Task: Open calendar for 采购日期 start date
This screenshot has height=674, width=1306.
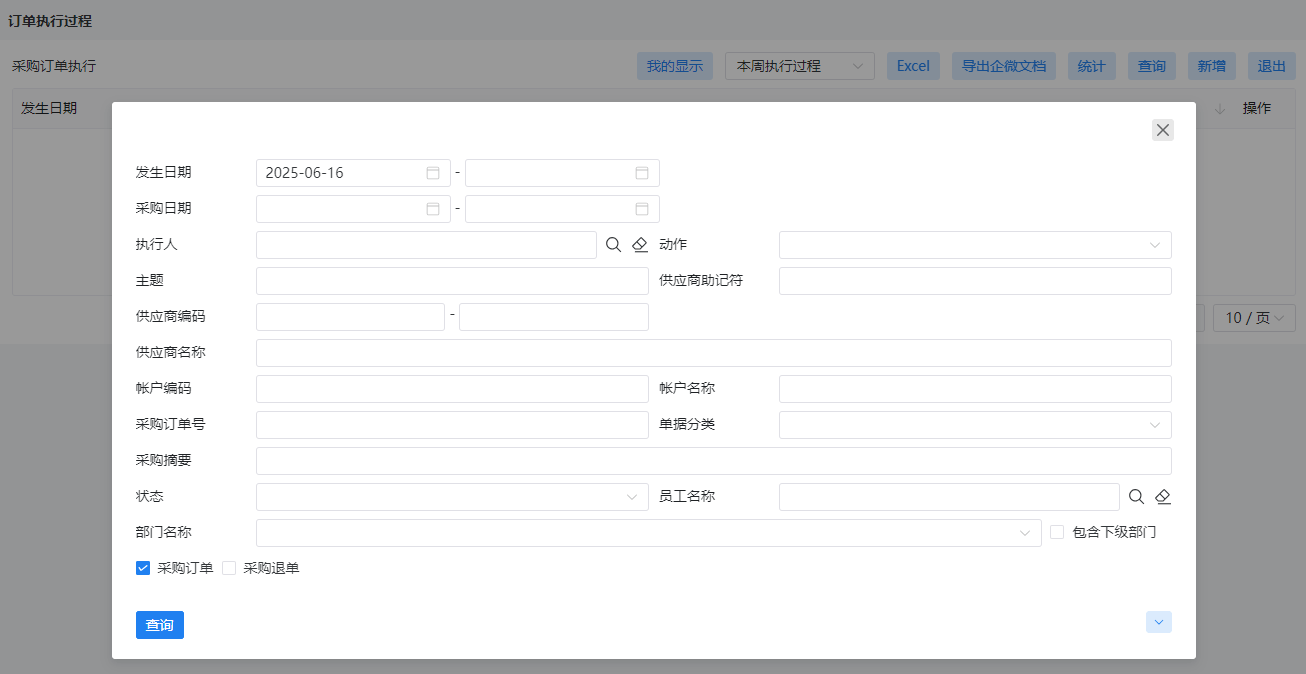Action: point(433,209)
